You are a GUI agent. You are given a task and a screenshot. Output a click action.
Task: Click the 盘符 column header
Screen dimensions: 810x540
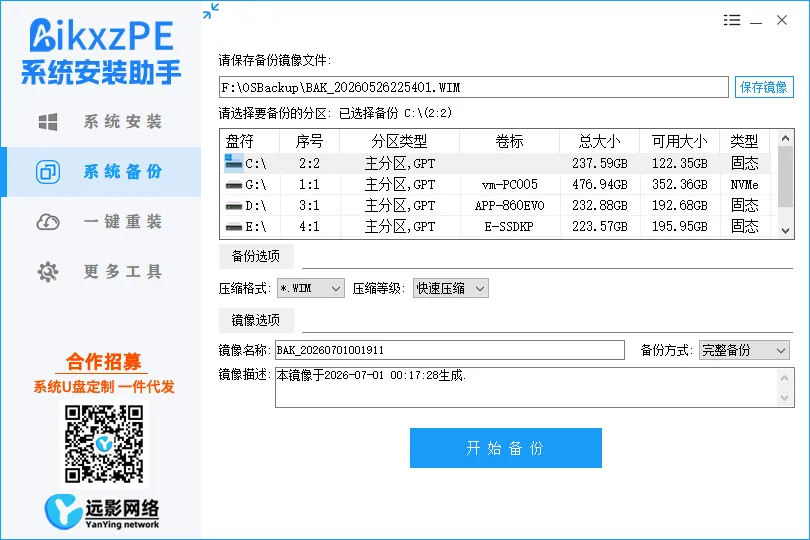point(250,141)
